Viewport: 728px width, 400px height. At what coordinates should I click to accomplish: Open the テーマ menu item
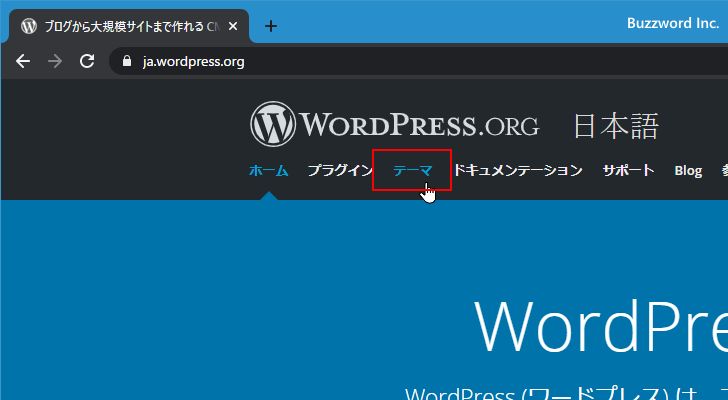click(x=412, y=170)
